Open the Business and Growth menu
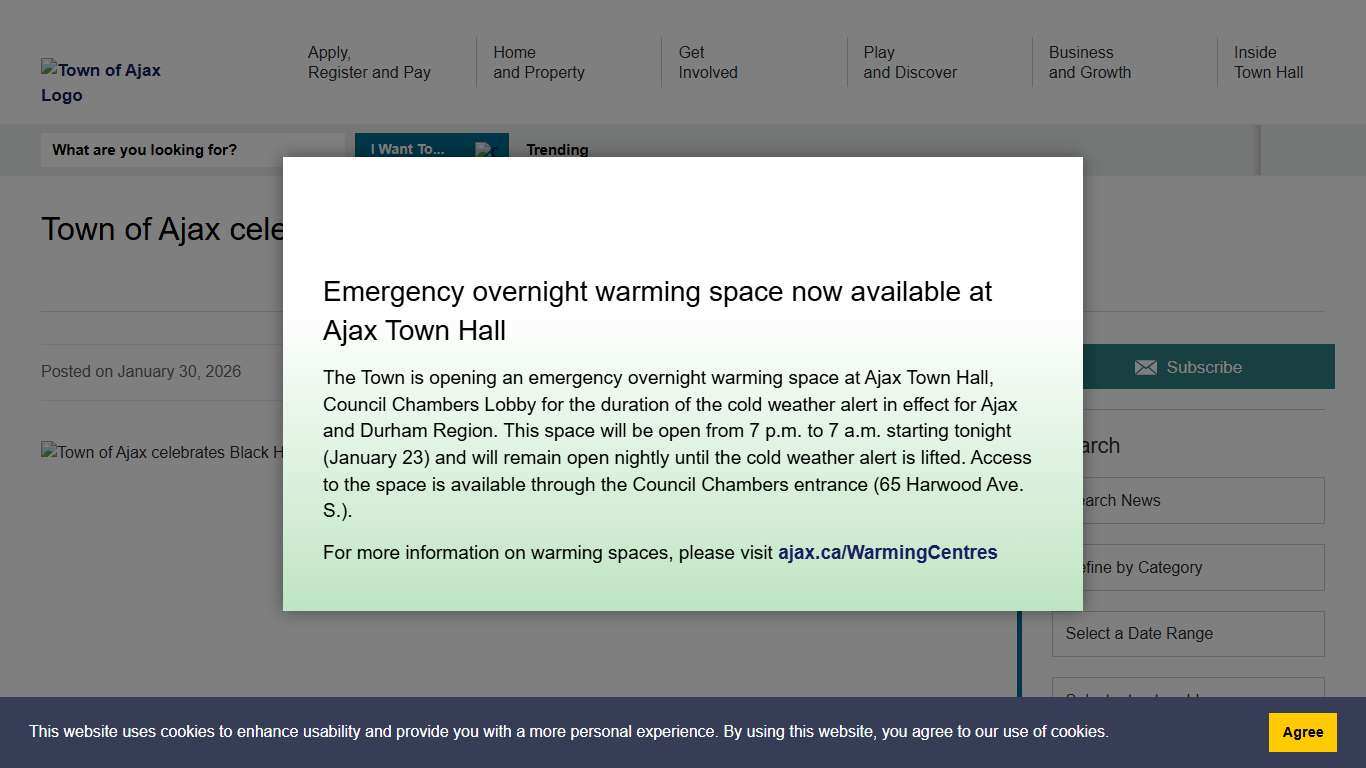The image size is (1366, 768). tap(1089, 62)
